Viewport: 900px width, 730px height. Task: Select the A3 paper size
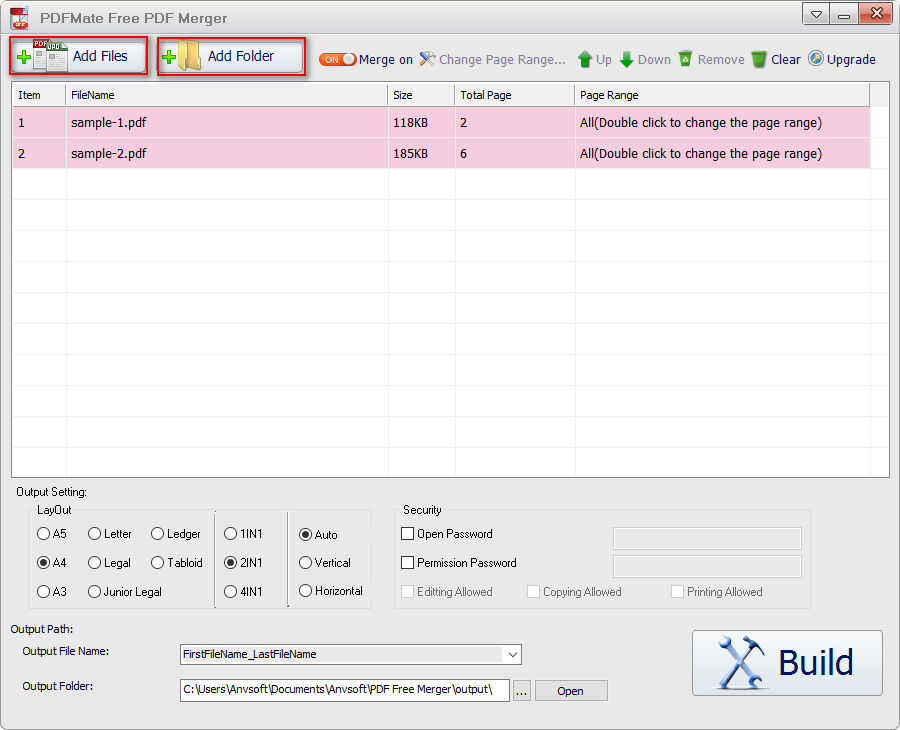(43, 591)
